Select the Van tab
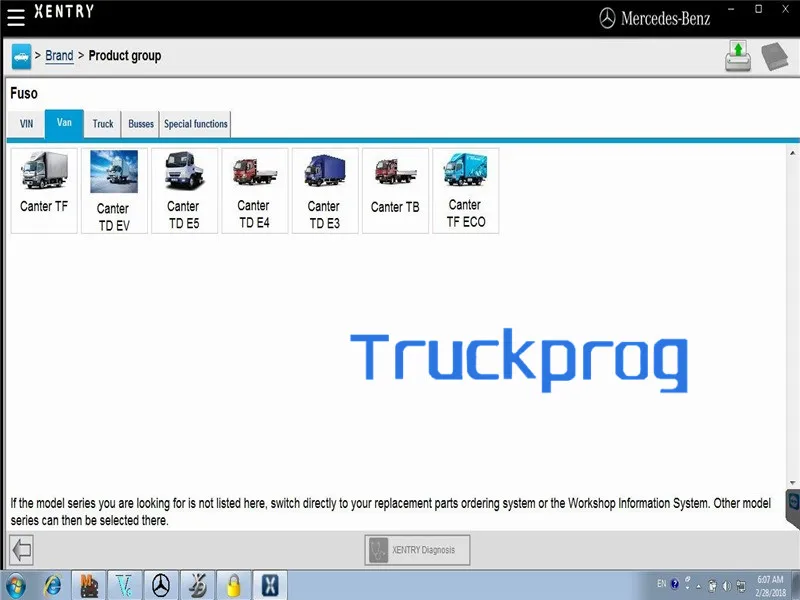This screenshot has width=800, height=600. [64, 123]
